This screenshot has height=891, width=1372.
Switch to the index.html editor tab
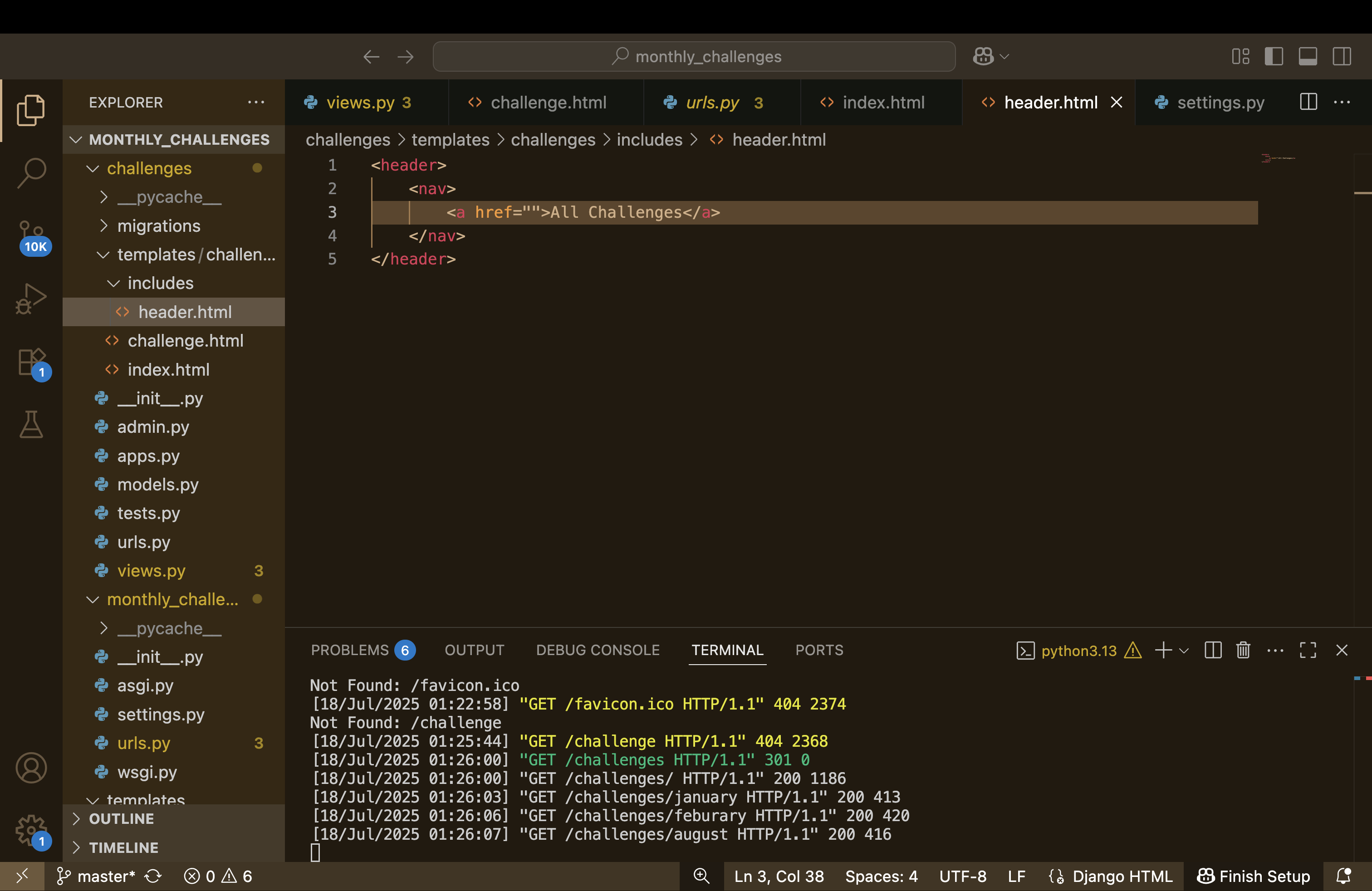coord(881,102)
